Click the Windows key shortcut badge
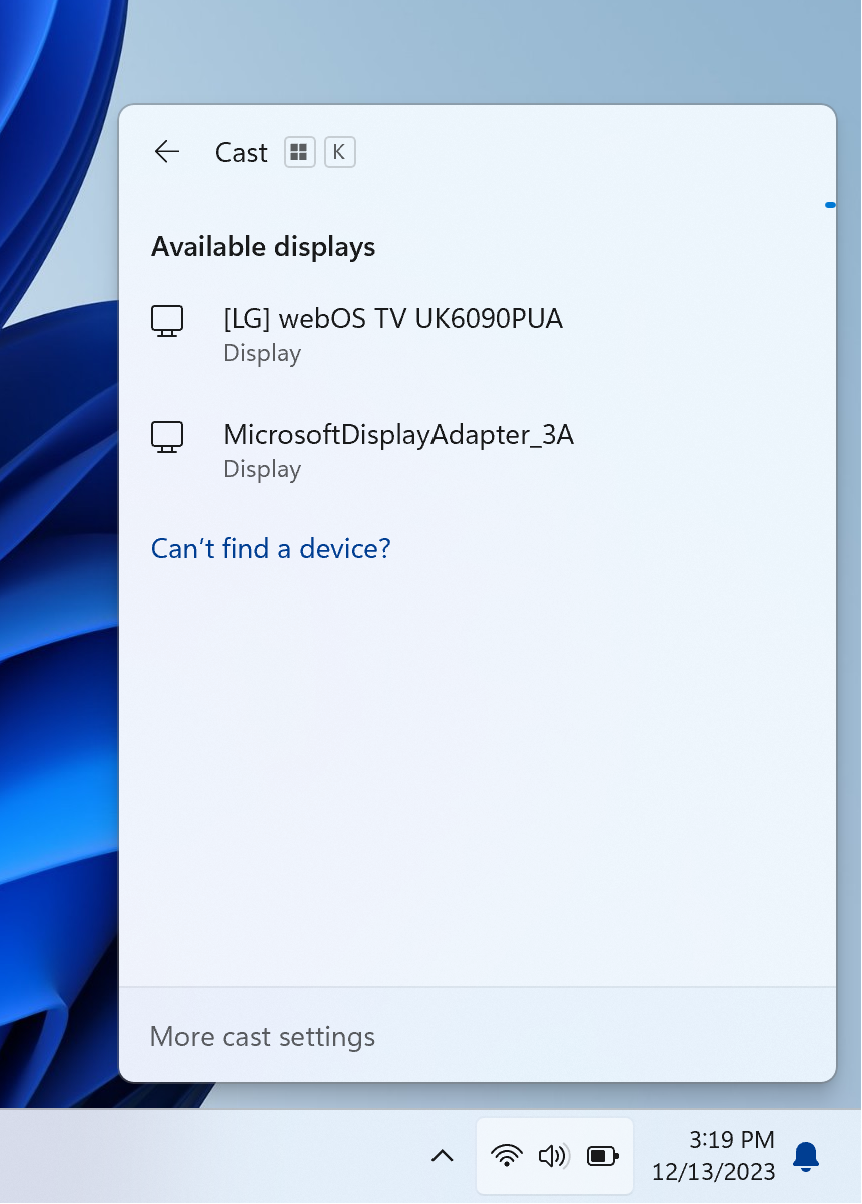 (299, 152)
